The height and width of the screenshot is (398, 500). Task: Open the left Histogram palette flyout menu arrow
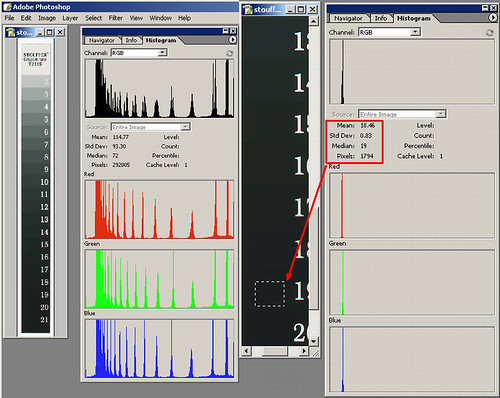pos(232,40)
